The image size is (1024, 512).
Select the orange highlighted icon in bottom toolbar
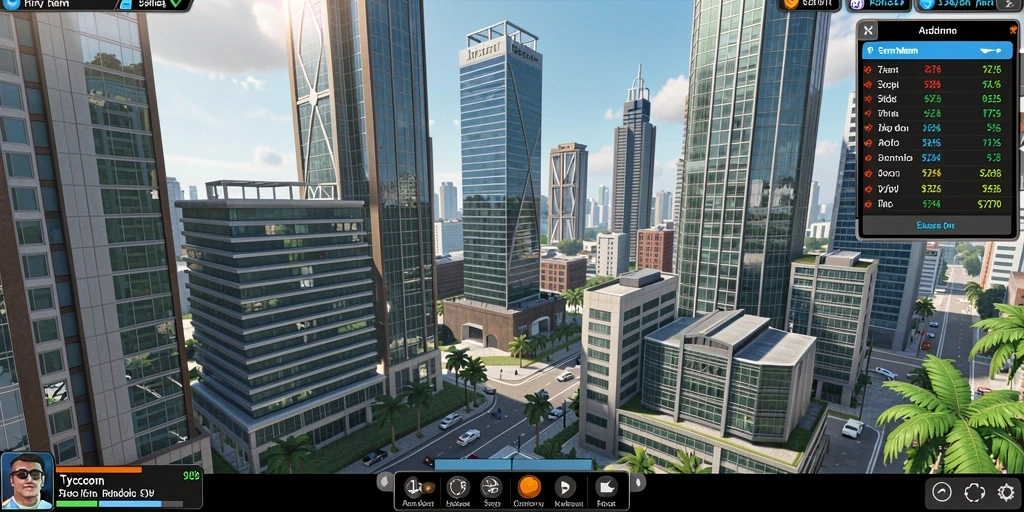tap(529, 487)
